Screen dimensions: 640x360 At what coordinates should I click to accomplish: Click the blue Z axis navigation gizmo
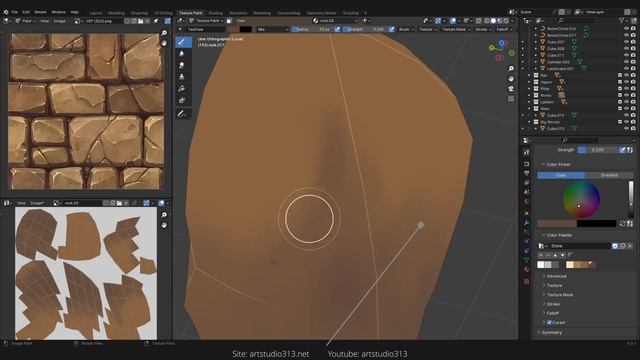[x=502, y=43]
